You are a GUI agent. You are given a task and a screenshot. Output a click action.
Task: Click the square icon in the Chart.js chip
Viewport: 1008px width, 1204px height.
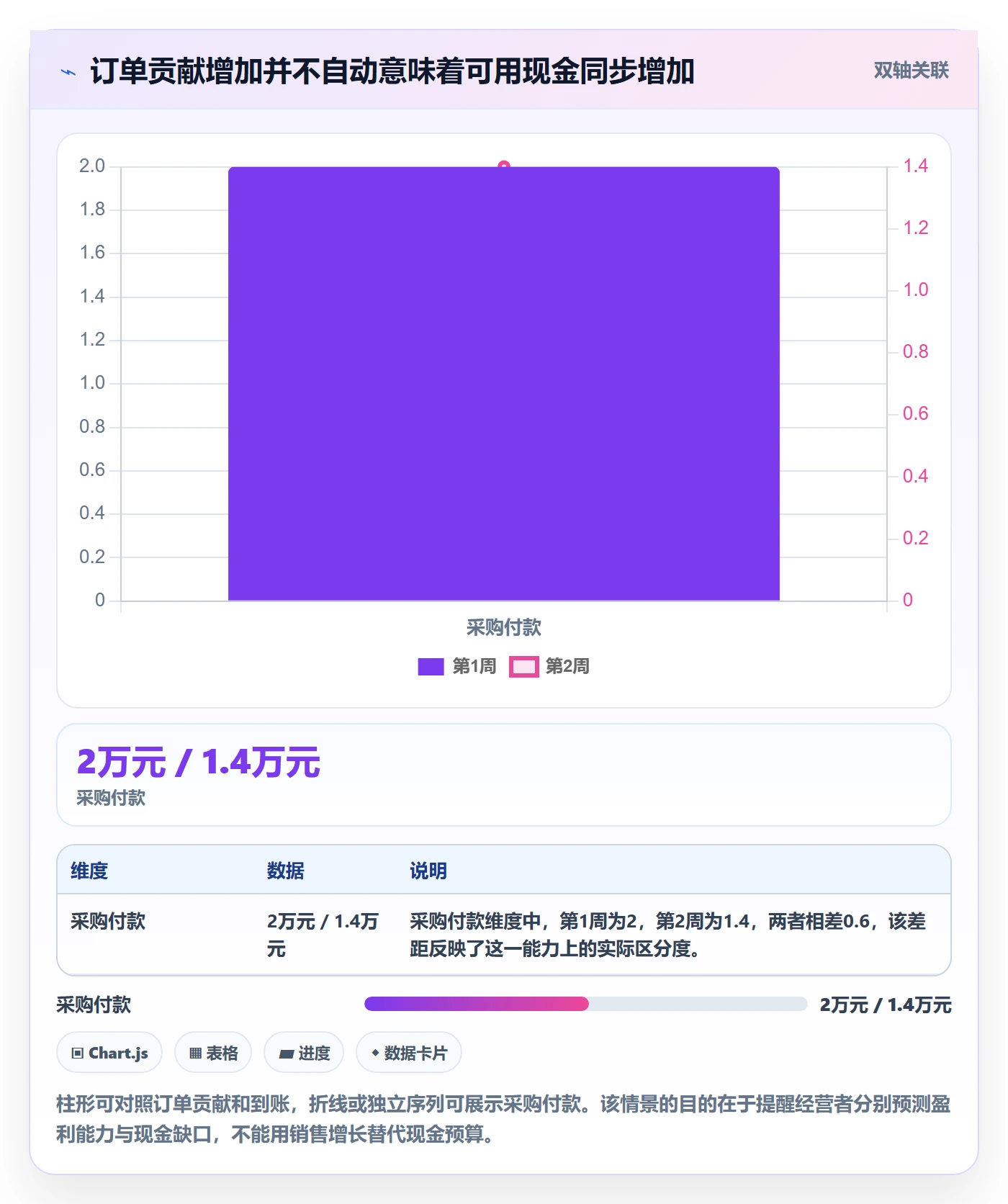[x=77, y=1053]
